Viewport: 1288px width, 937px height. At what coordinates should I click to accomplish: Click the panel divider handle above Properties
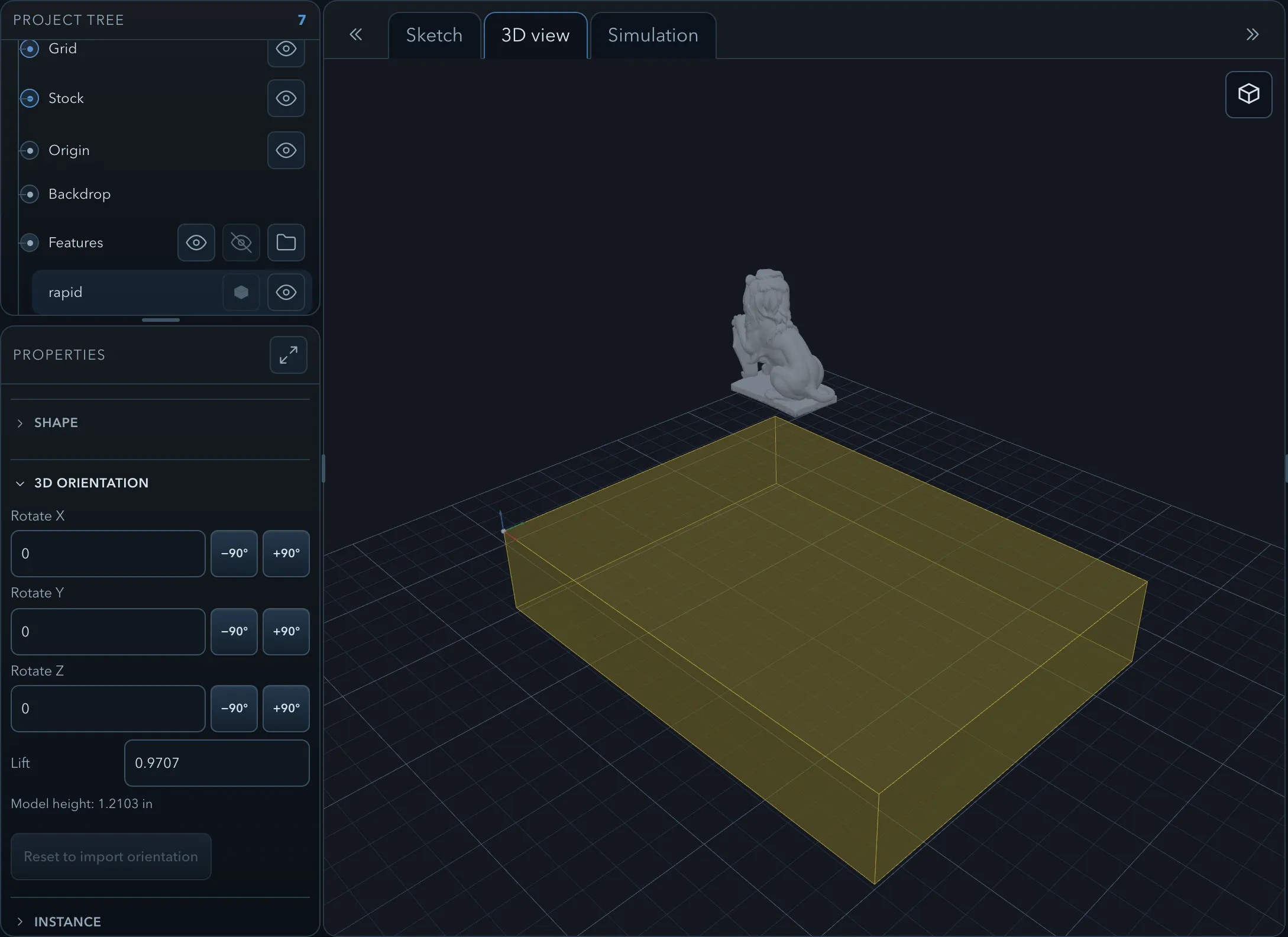click(x=161, y=320)
